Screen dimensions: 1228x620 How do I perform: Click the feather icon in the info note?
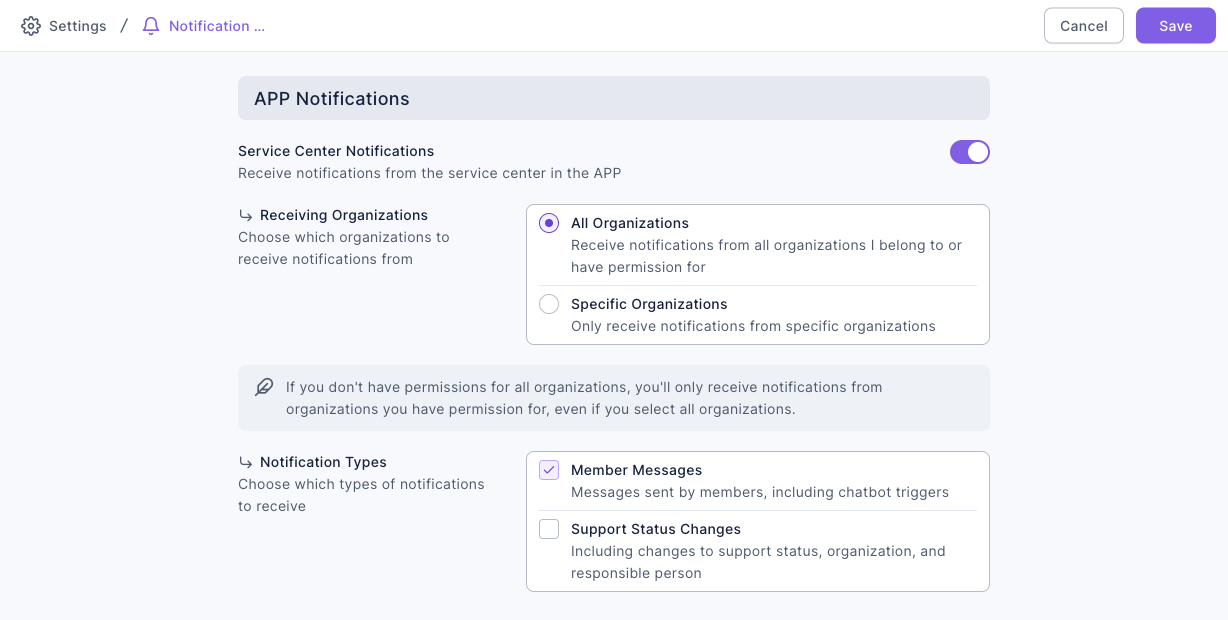(x=264, y=387)
